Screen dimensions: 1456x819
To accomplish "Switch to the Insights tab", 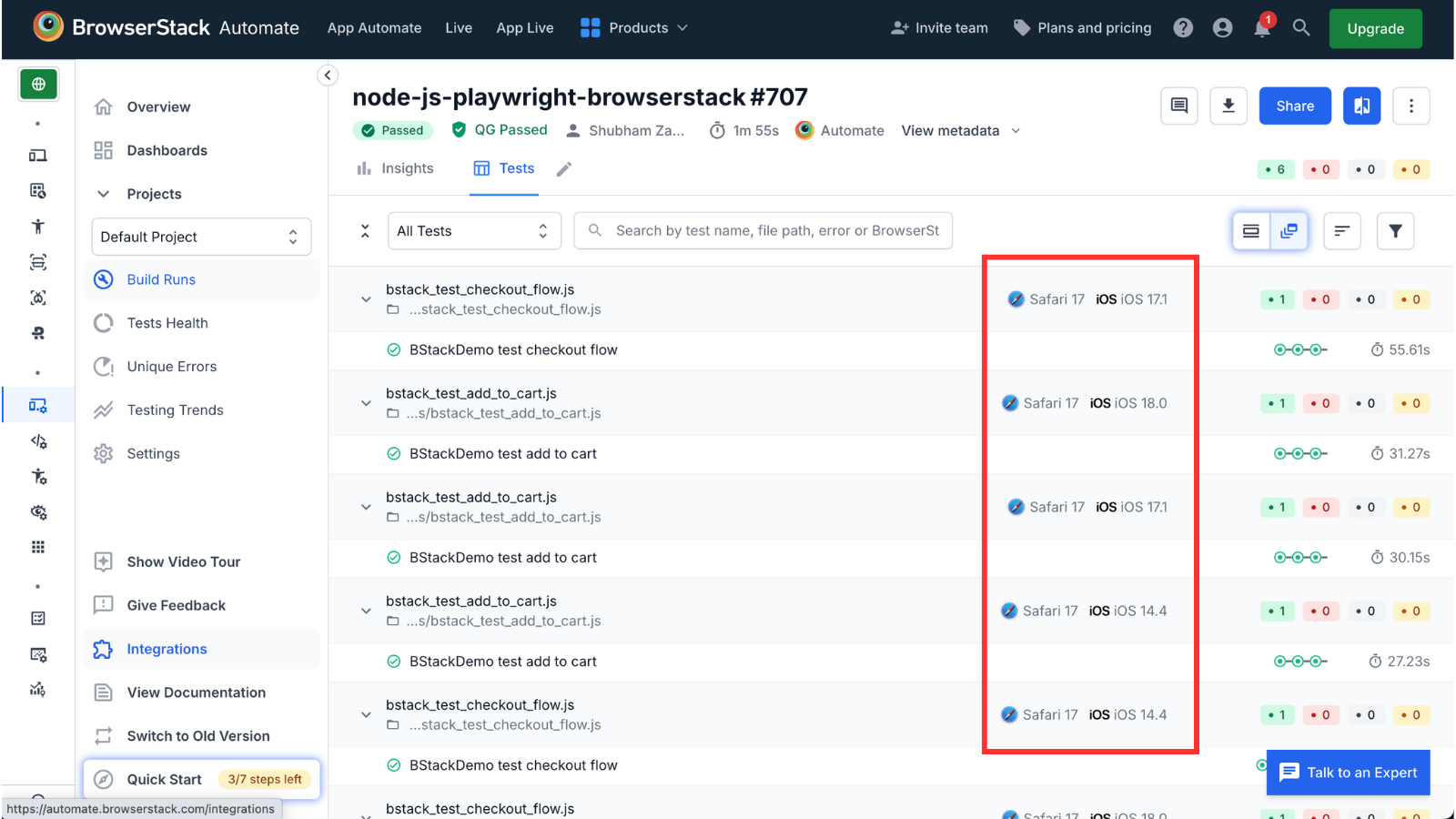I will tap(395, 168).
